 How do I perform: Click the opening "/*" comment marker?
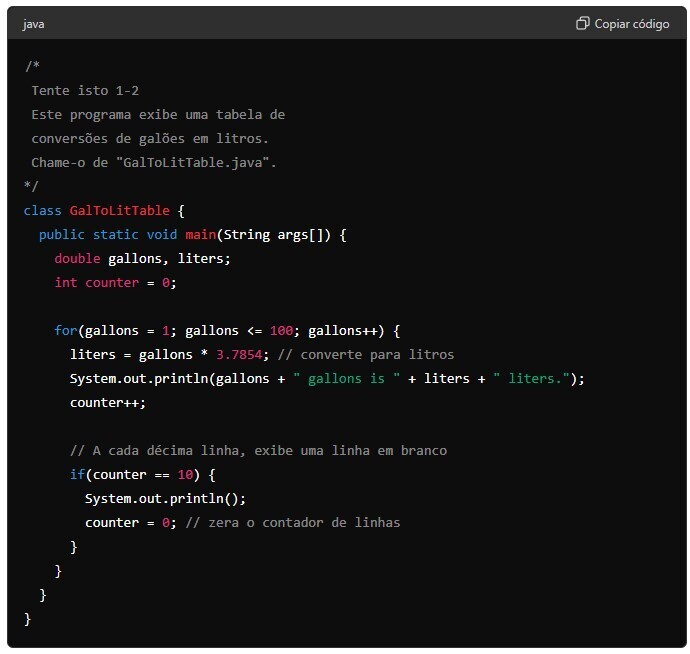tap(32, 66)
